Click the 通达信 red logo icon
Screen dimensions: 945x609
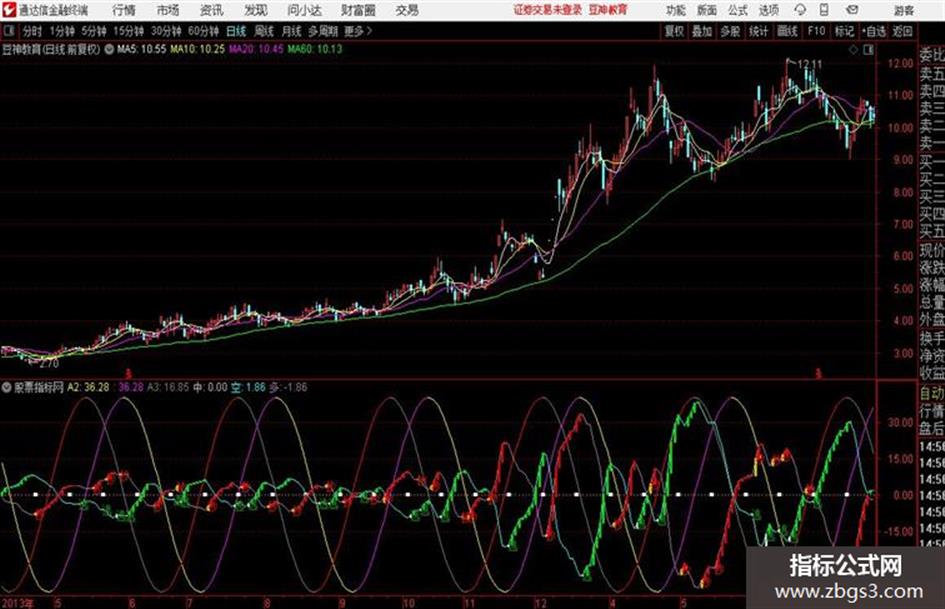pos(9,10)
